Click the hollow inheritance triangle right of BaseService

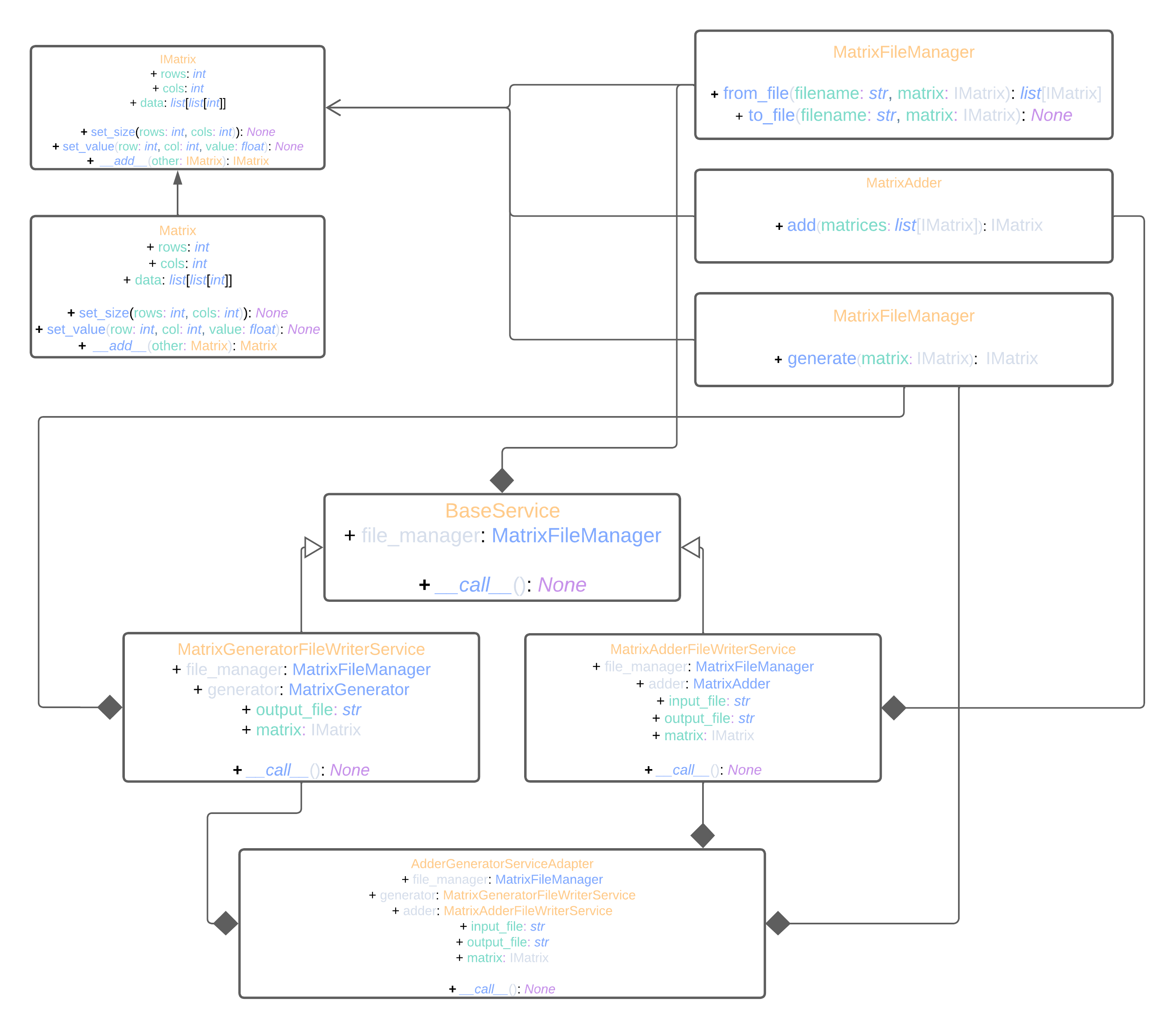[691, 547]
